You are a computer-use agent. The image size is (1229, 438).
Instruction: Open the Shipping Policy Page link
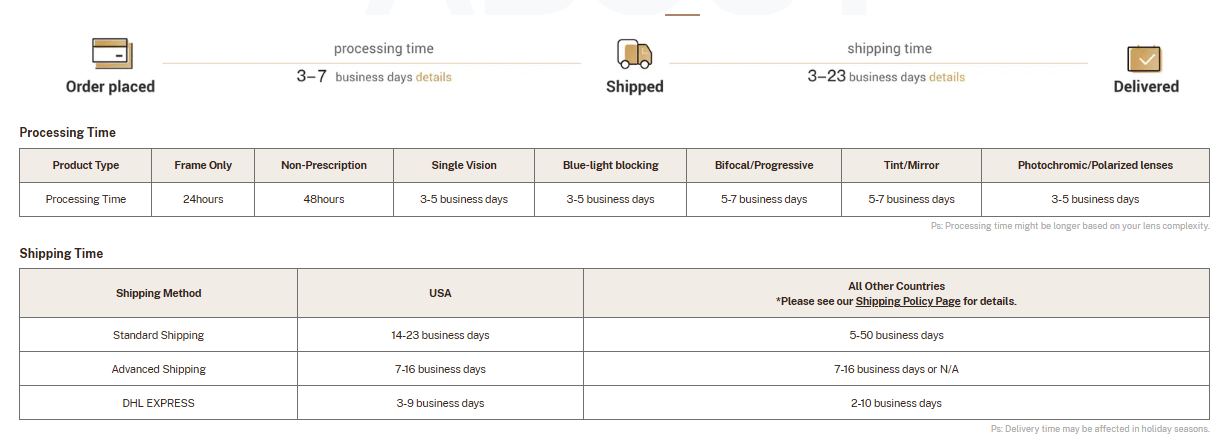(907, 301)
